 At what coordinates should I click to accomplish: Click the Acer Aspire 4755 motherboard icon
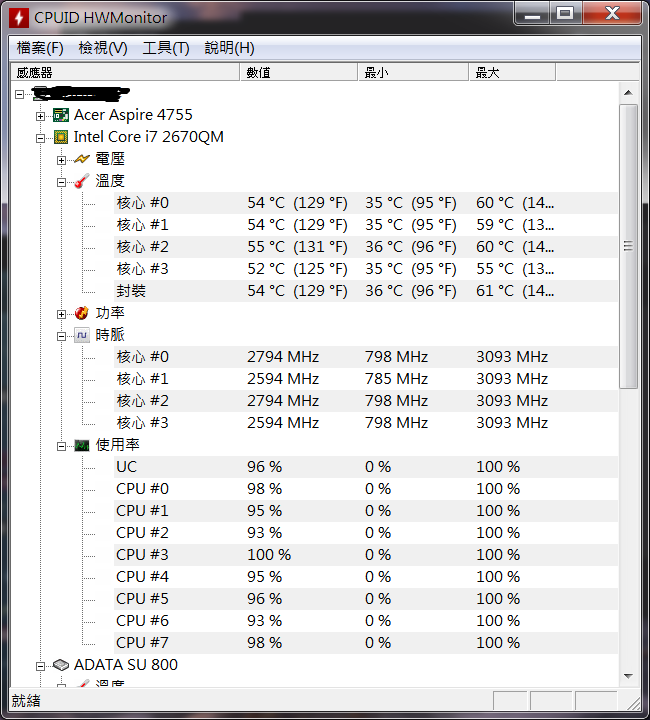tap(61, 115)
